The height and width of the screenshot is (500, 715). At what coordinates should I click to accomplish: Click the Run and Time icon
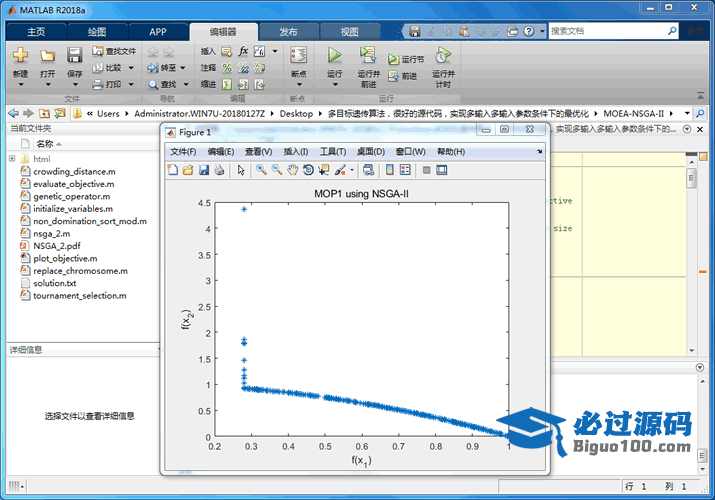[x=443, y=55]
